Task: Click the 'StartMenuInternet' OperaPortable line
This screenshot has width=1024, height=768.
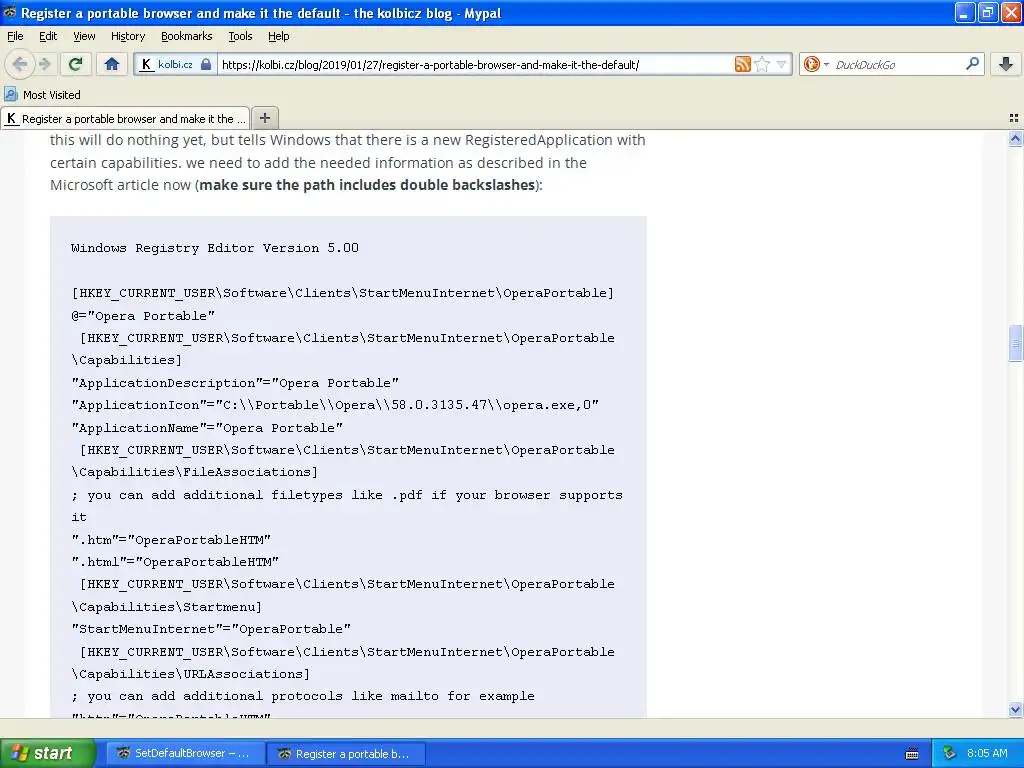Action: [211, 630]
